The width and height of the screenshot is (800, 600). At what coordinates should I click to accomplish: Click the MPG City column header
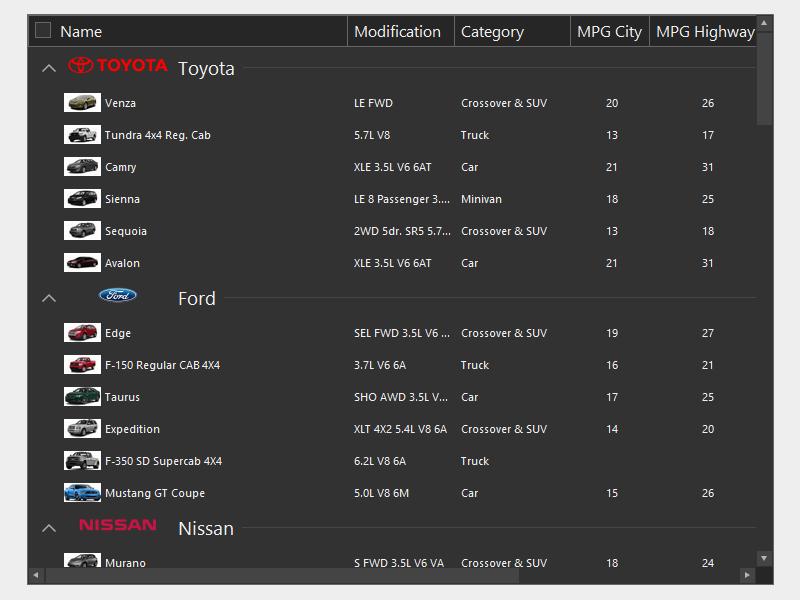pos(609,32)
